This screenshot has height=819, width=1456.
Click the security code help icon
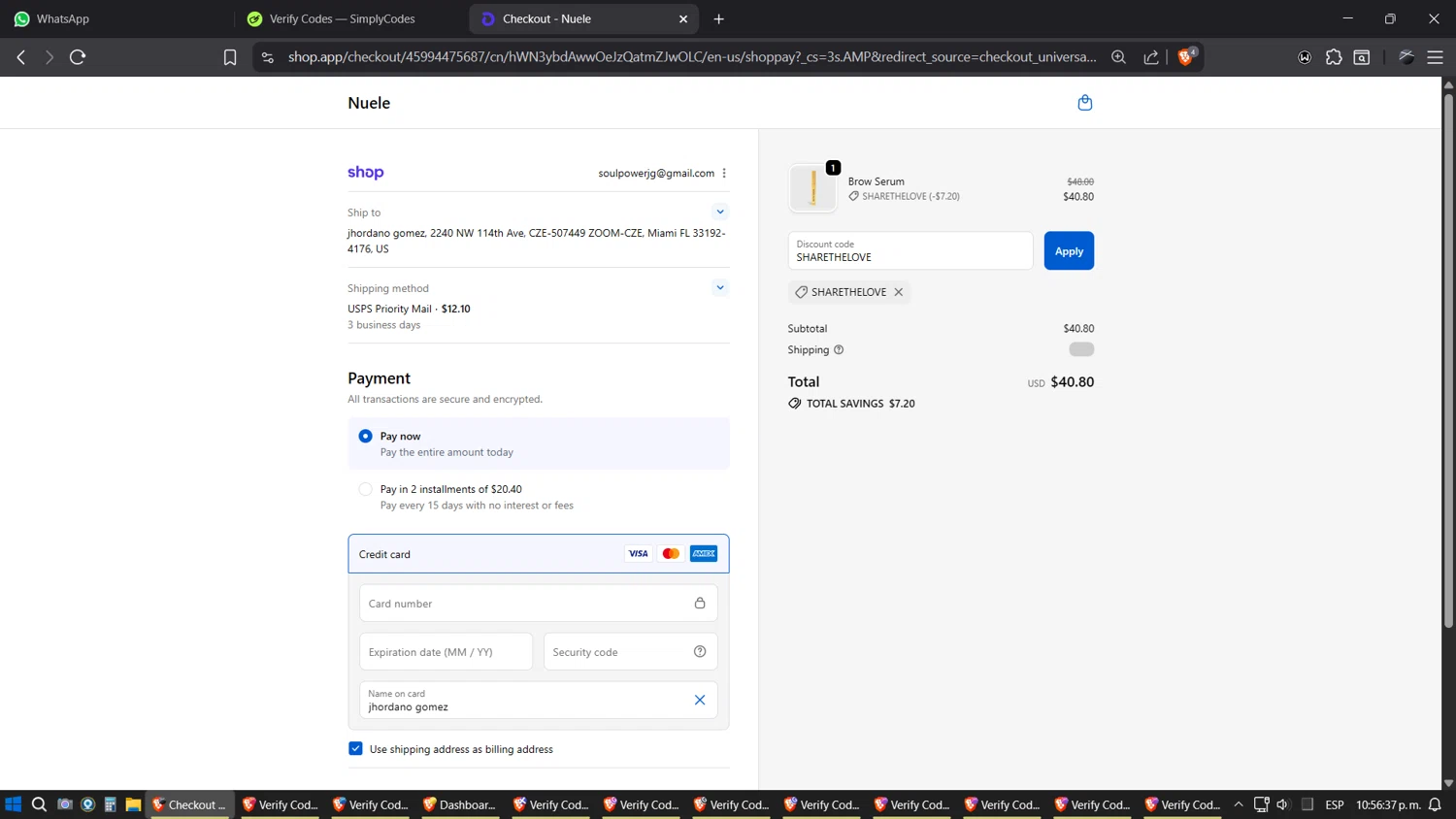click(x=700, y=652)
